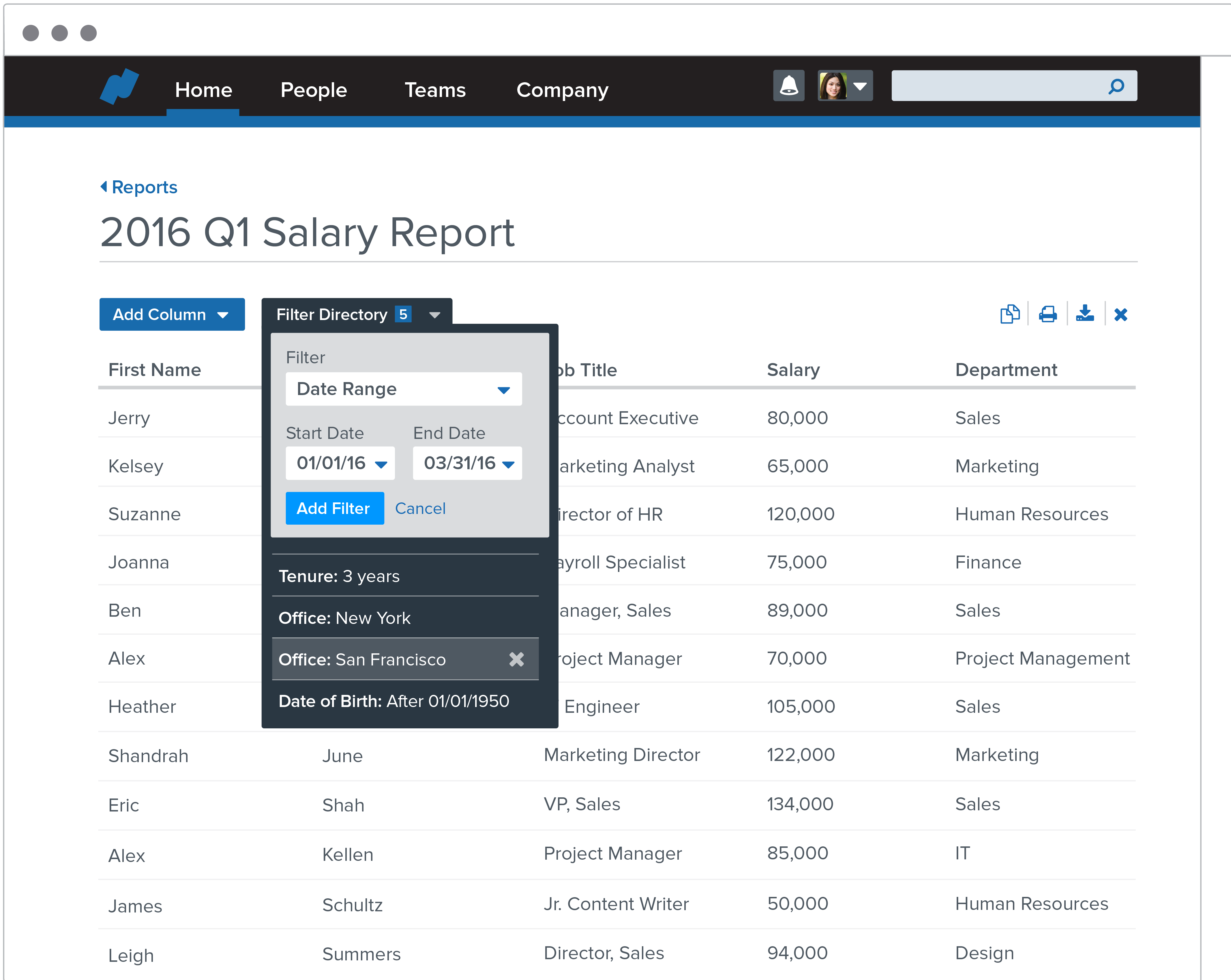Go to the People tab

[x=314, y=90]
